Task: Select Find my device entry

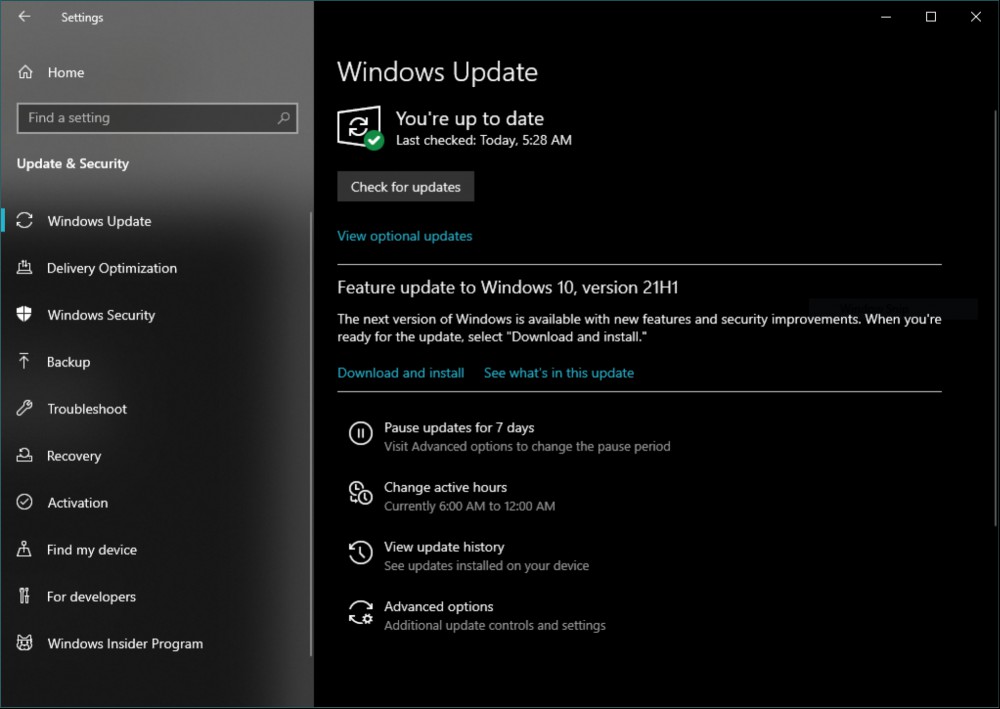Action: click(x=156, y=550)
